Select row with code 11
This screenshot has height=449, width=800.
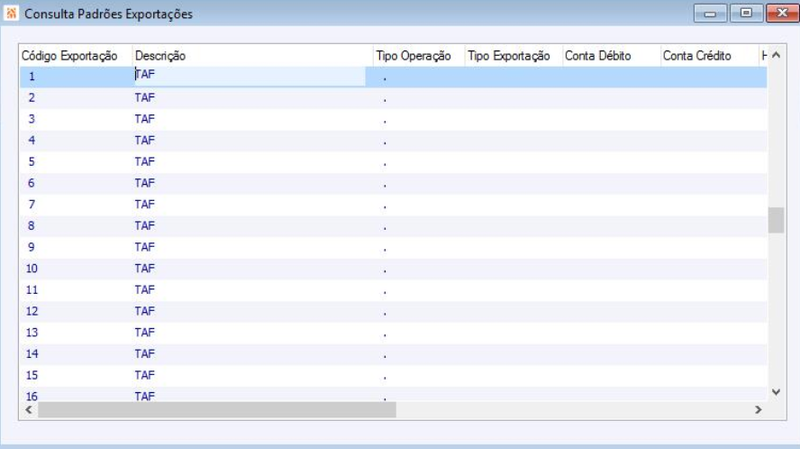click(x=393, y=290)
